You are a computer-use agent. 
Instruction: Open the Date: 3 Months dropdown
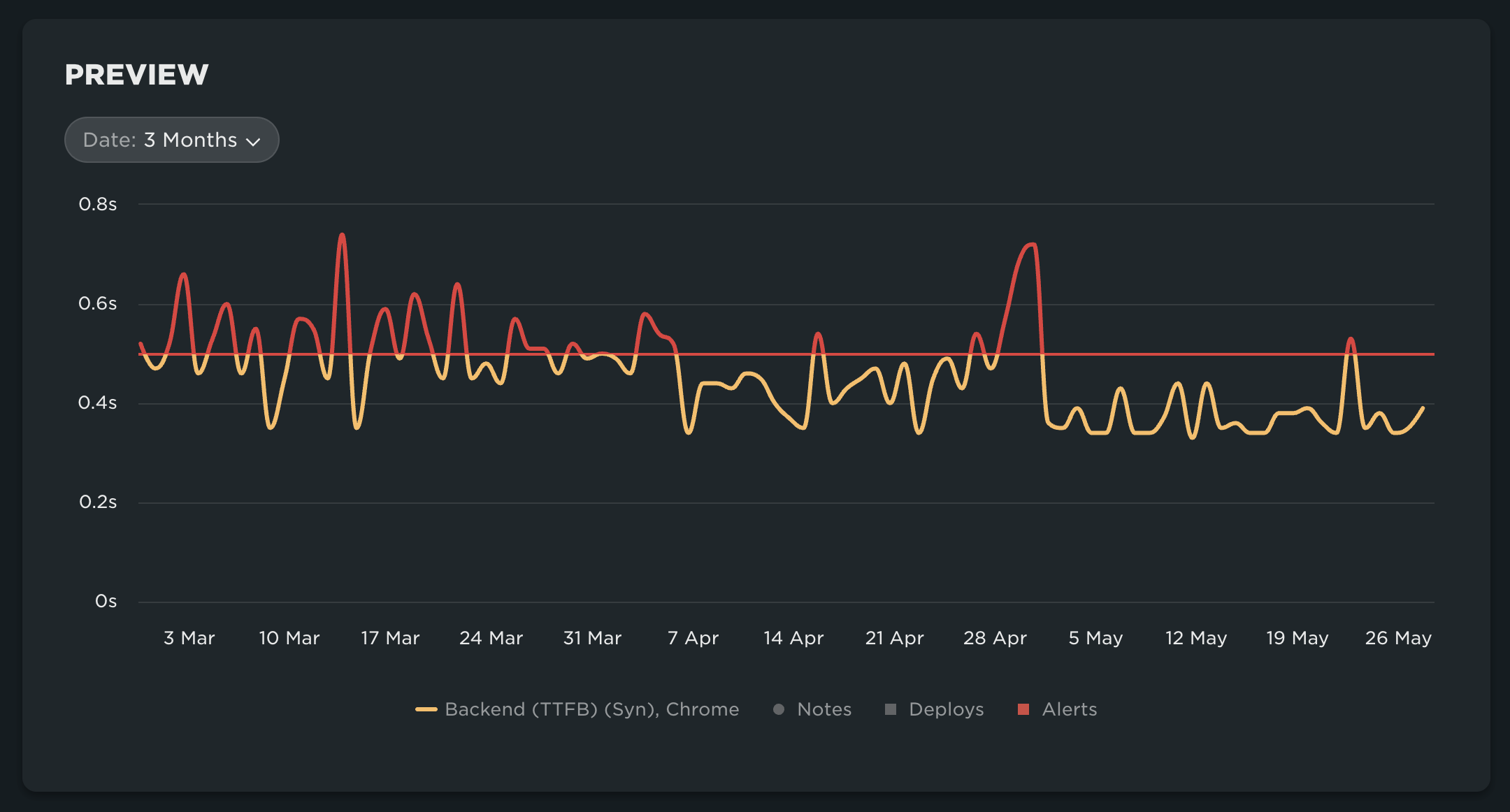[171, 140]
